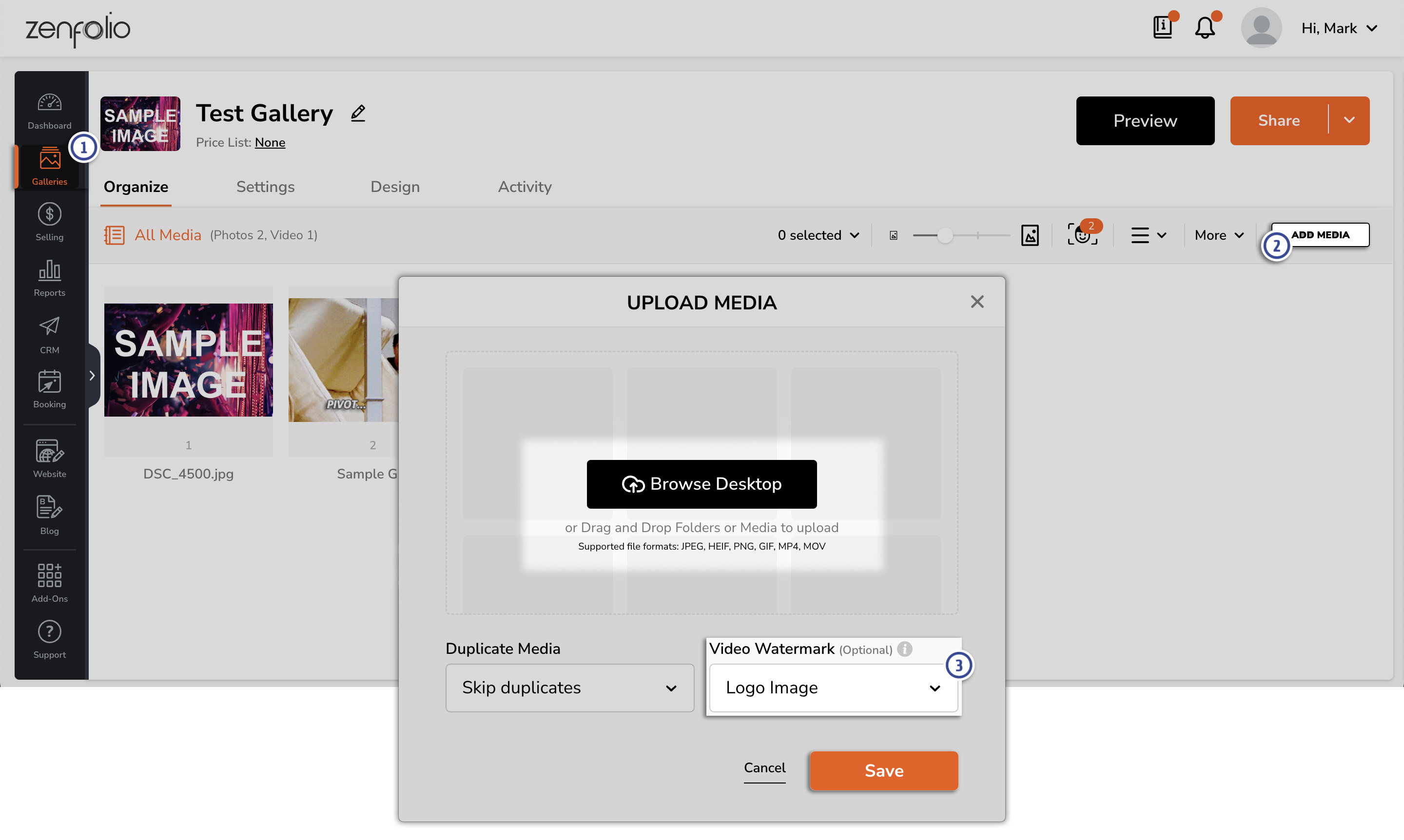Open the More options menu
Screen dimensions: 1404x840
1219,235
